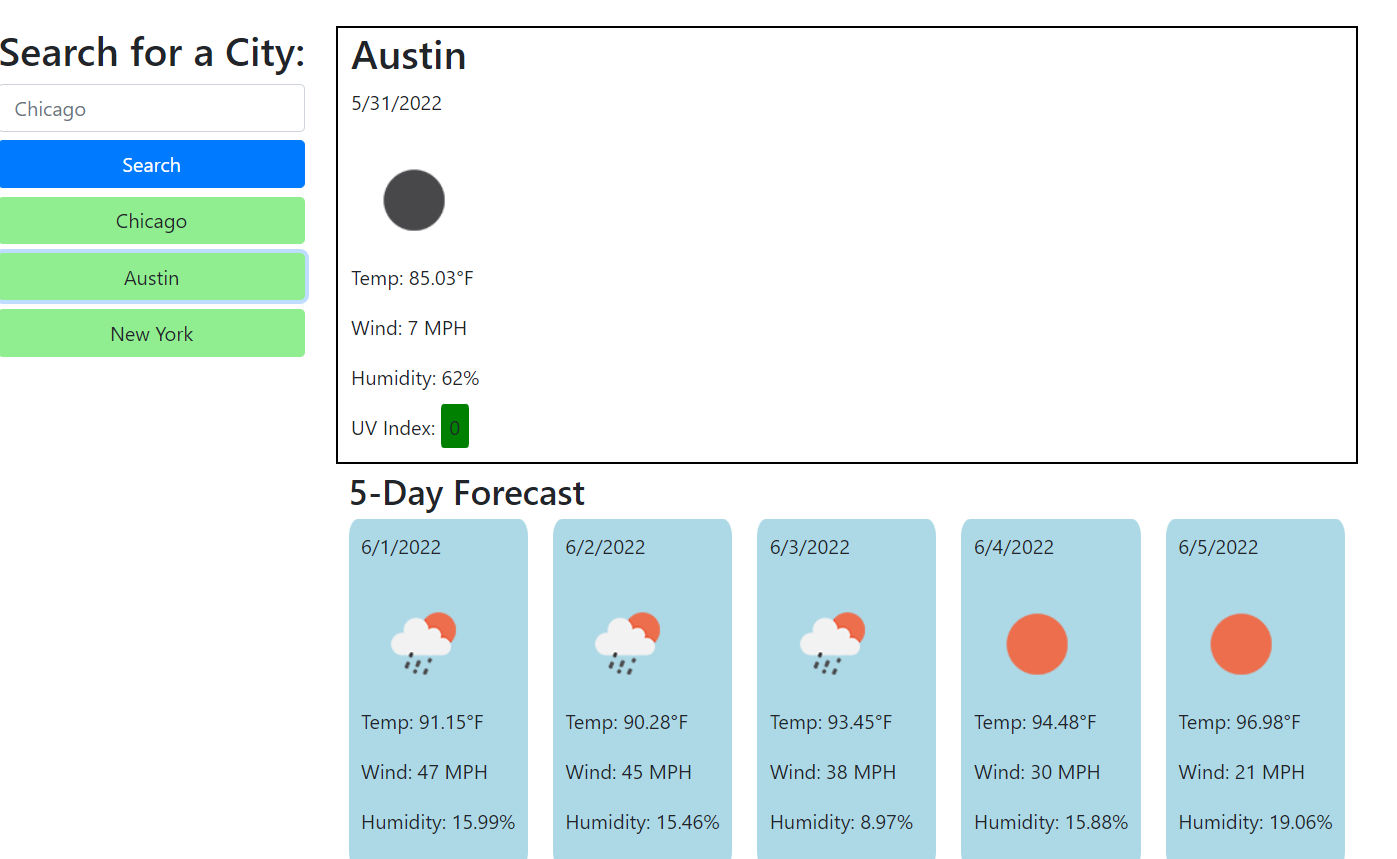Click the 6/5/2022 forecast date
This screenshot has height=859, width=1397.
pyautogui.click(x=1218, y=547)
